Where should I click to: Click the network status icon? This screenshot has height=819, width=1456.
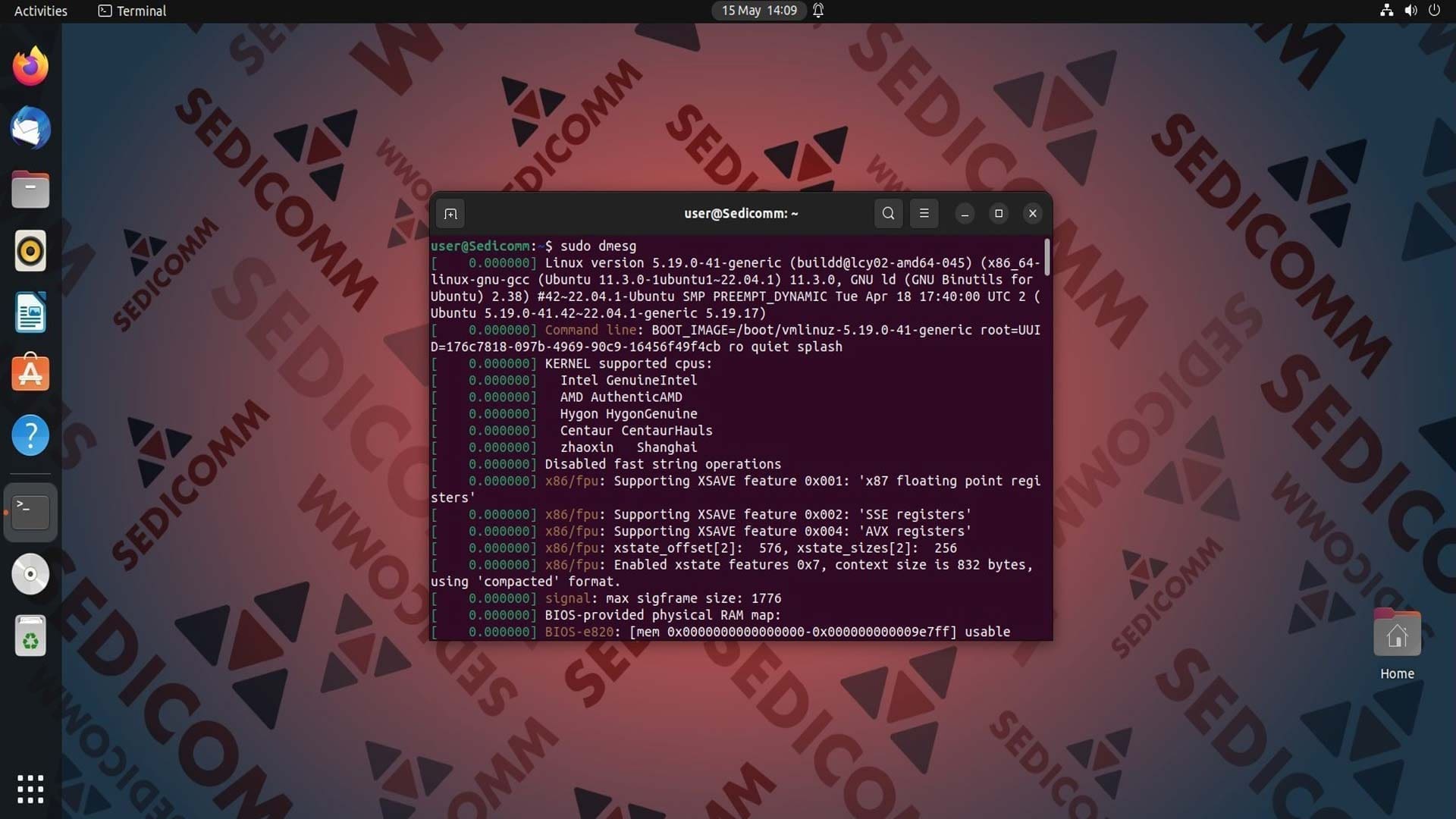(x=1386, y=11)
